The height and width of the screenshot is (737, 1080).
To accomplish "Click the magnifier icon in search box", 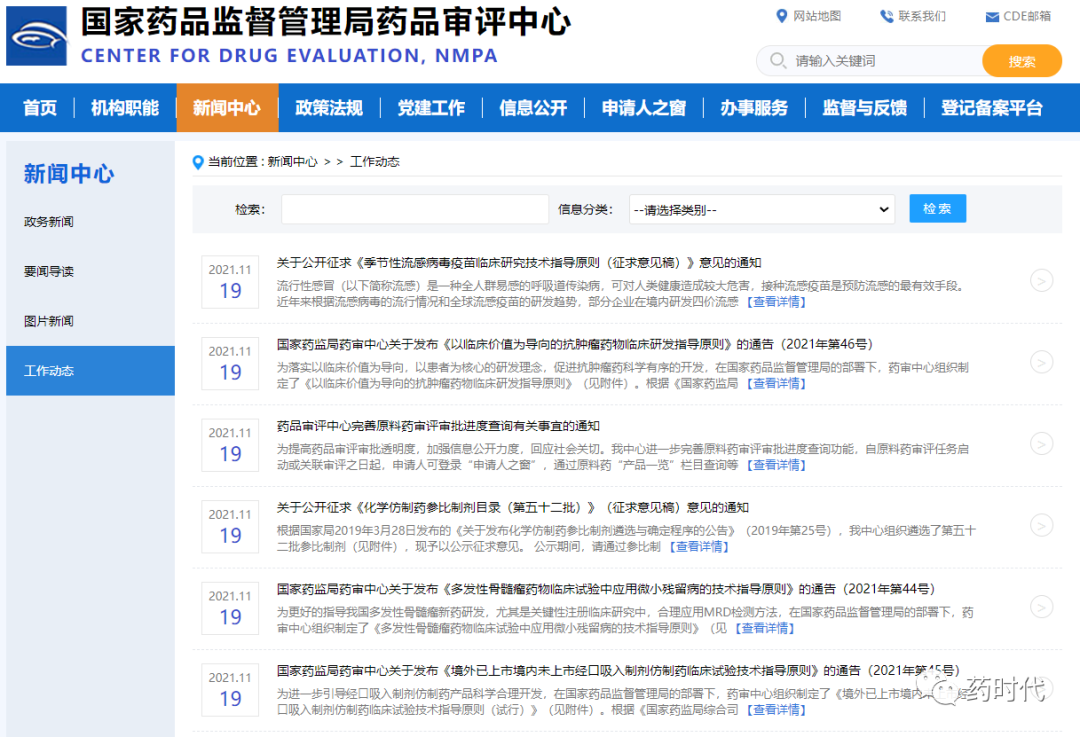I will tap(778, 61).
